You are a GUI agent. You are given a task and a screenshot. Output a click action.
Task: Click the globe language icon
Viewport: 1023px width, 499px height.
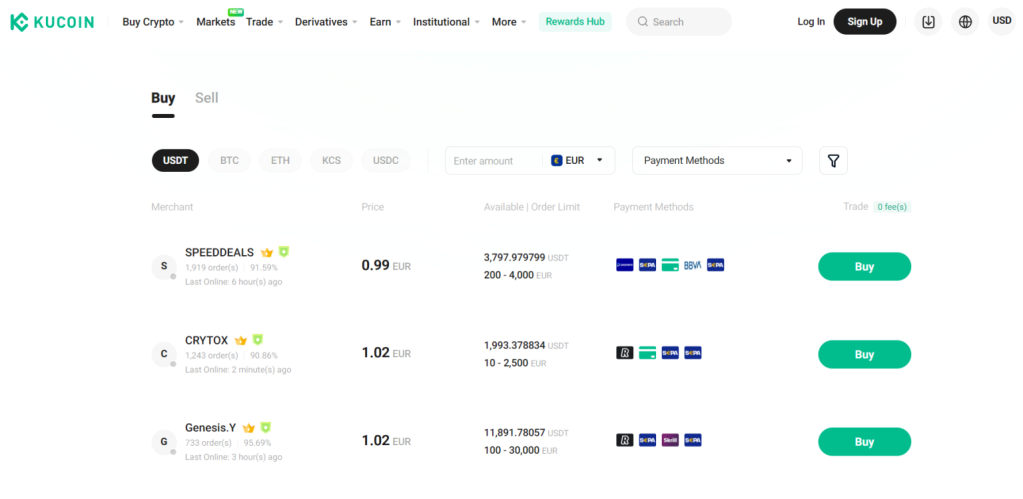[x=964, y=21]
